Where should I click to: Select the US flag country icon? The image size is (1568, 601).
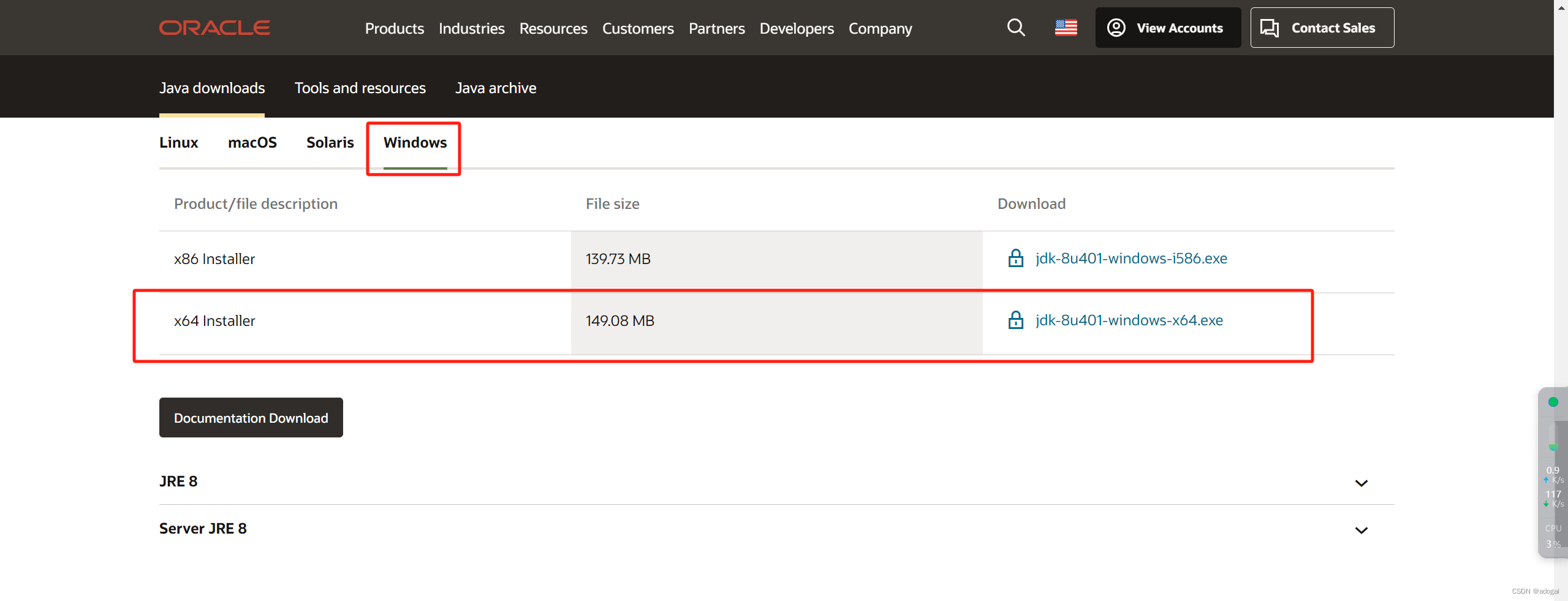click(x=1066, y=28)
